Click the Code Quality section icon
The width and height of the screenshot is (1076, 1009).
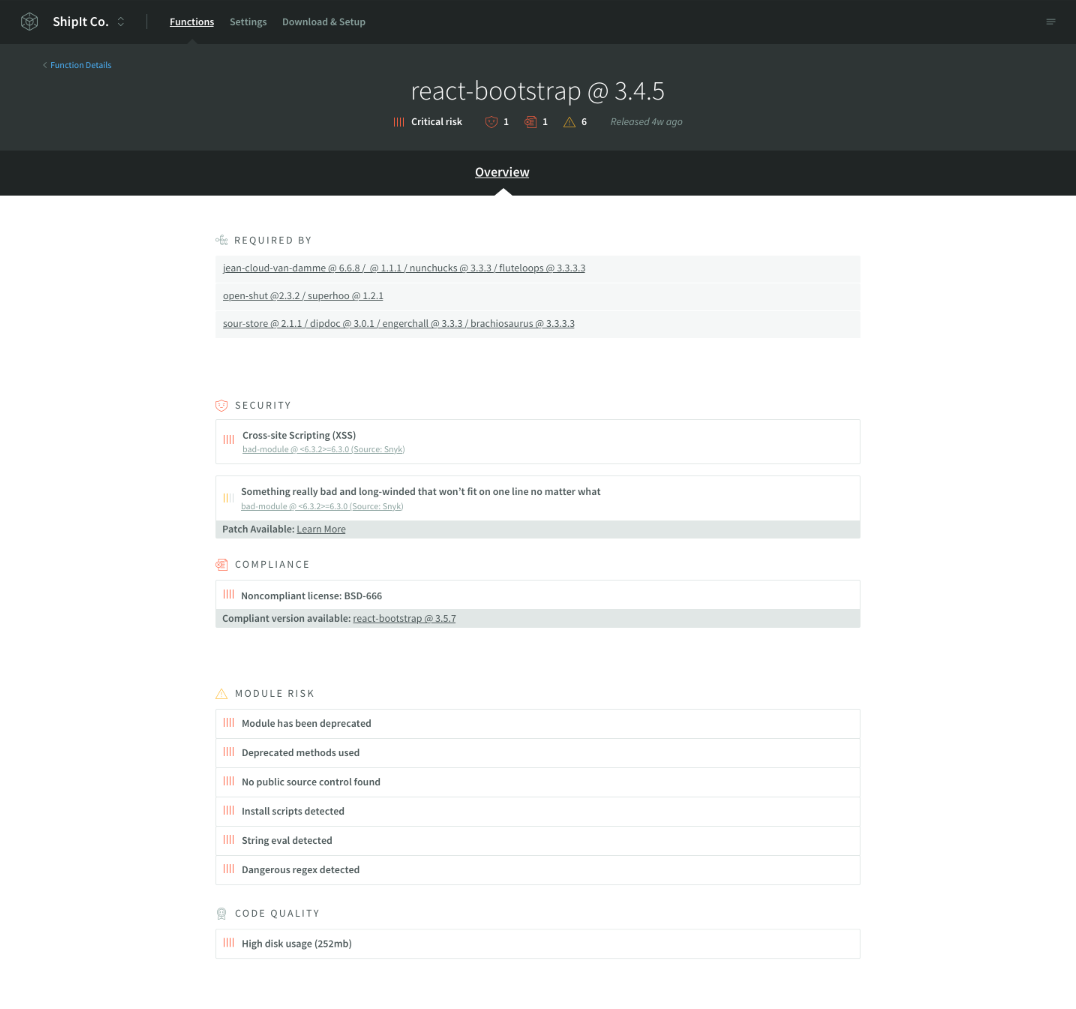tap(221, 913)
